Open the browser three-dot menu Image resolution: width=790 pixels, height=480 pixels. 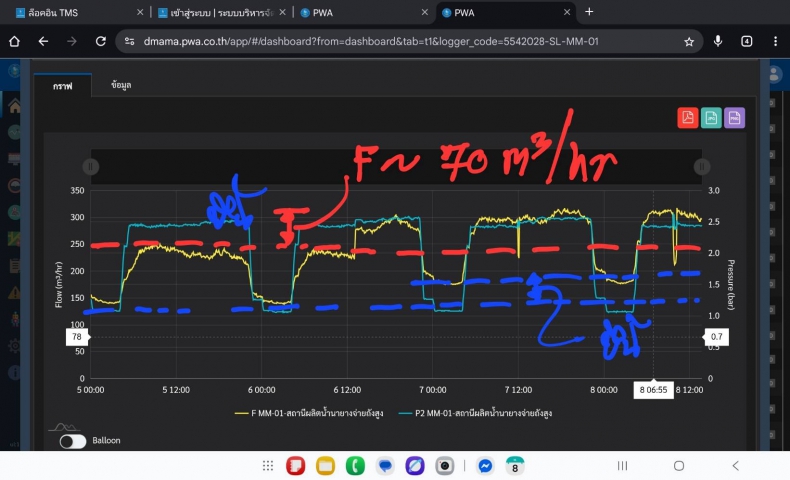pyautogui.click(x=776, y=42)
